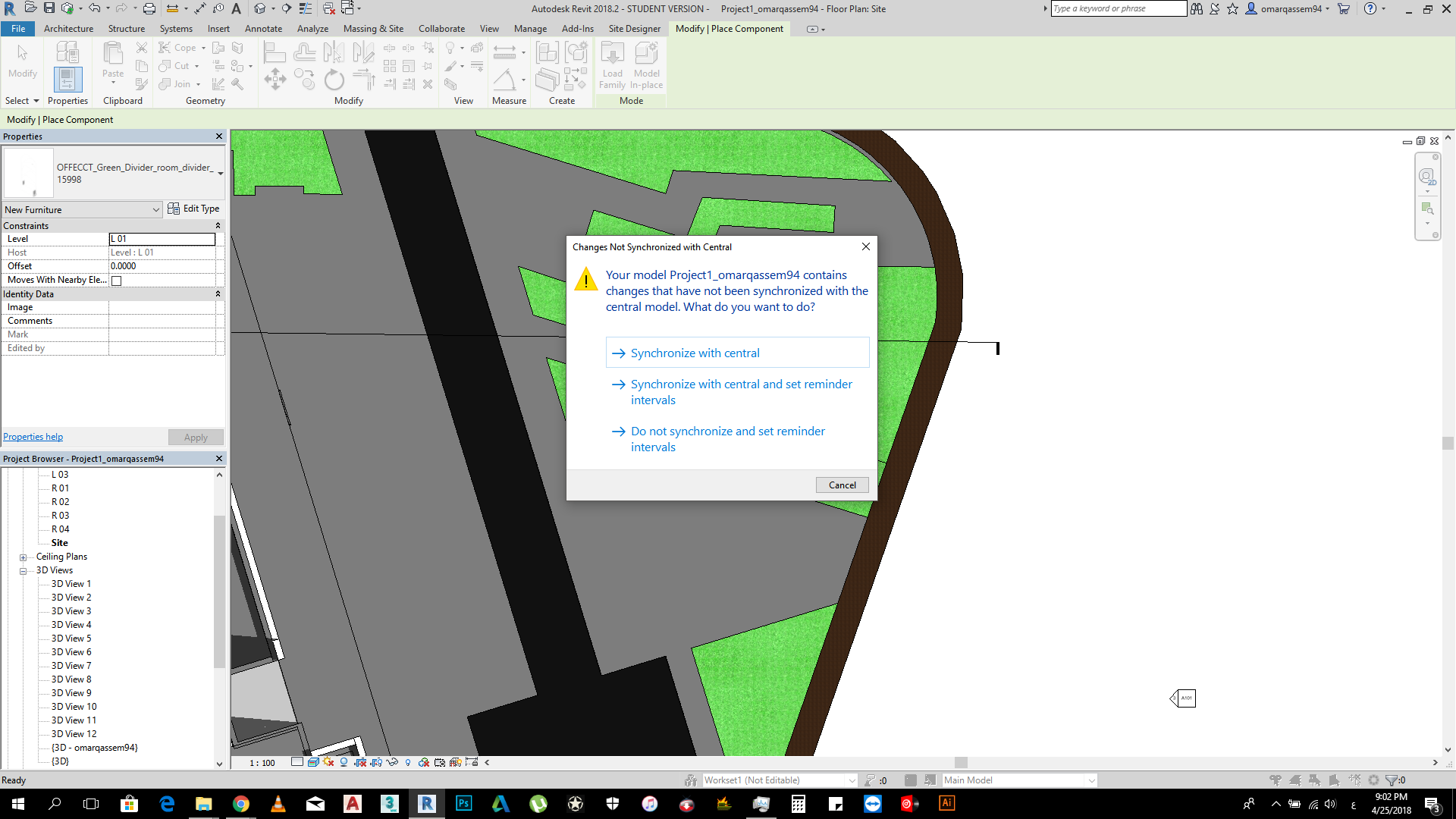Enable Moves With Nearby Elements checkbox
The image size is (1456, 819).
click(117, 281)
